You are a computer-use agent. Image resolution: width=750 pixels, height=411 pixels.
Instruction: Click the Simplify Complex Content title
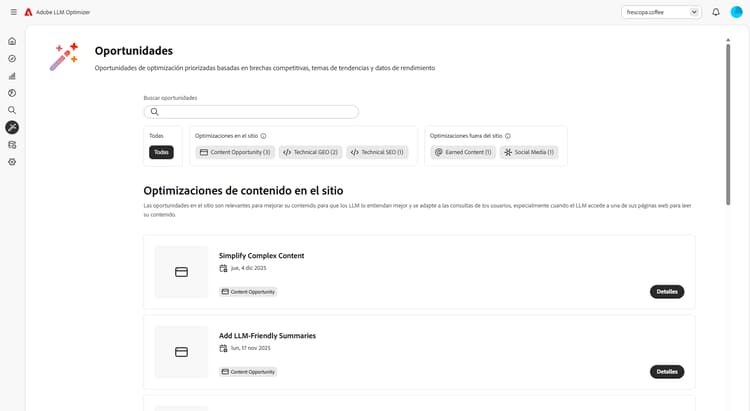point(262,255)
